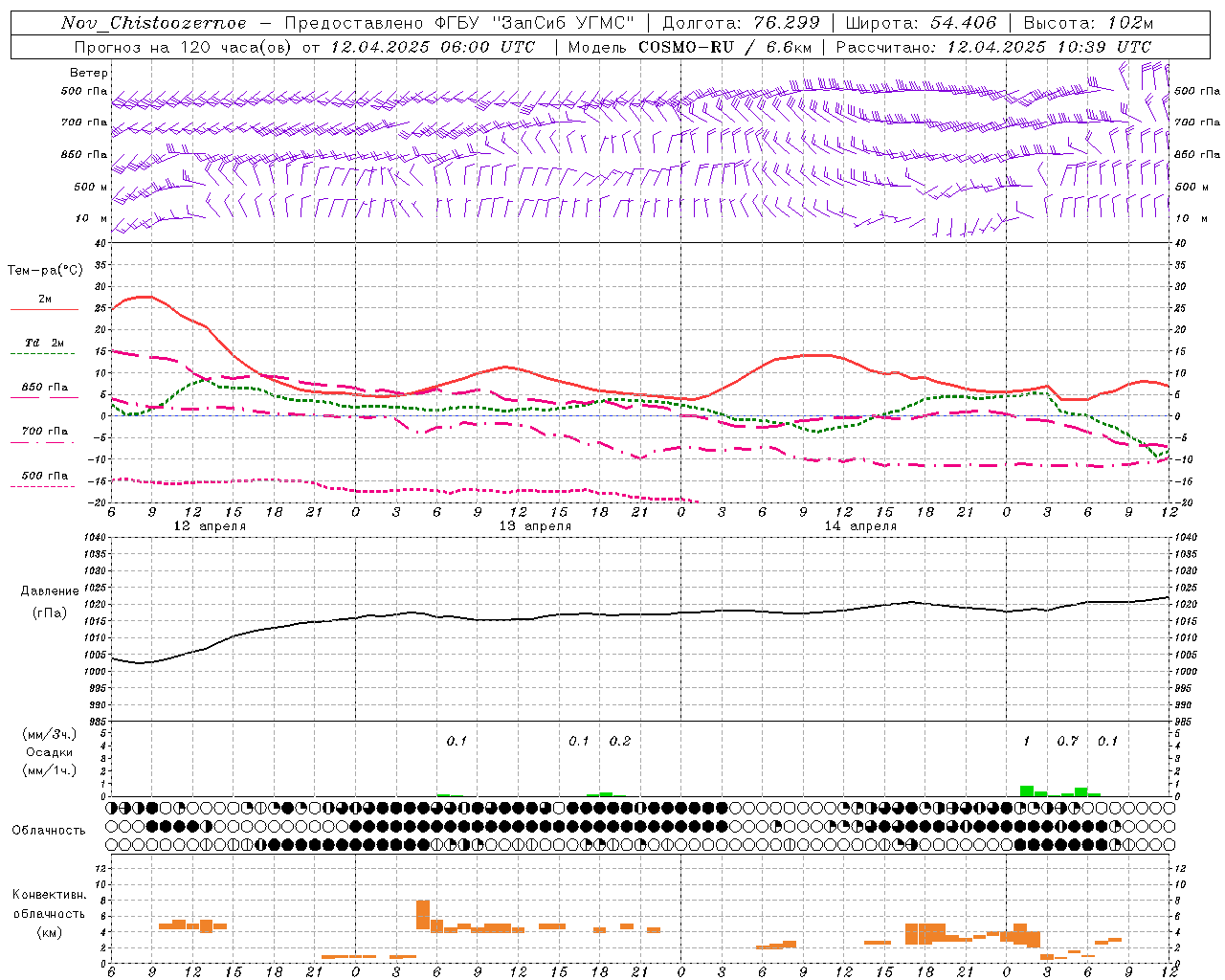Click the '(мм/1ч.)' precipitation unit label
1225x980 pixels.
(x=50, y=769)
